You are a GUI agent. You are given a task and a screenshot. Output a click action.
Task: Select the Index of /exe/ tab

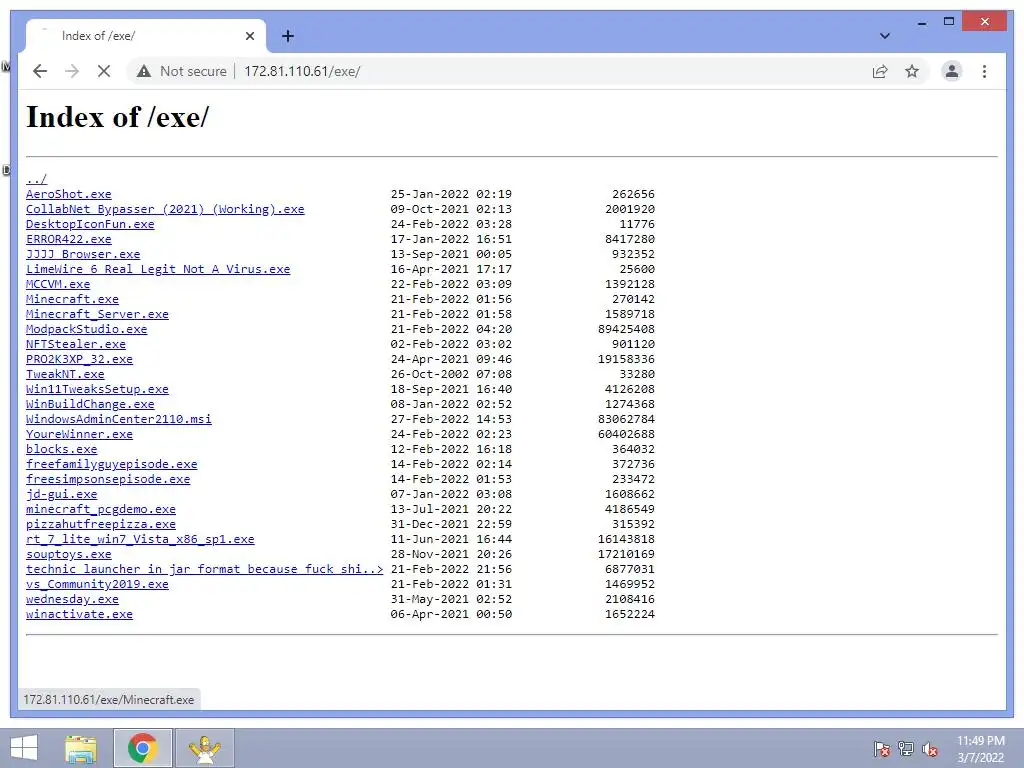[146, 36]
